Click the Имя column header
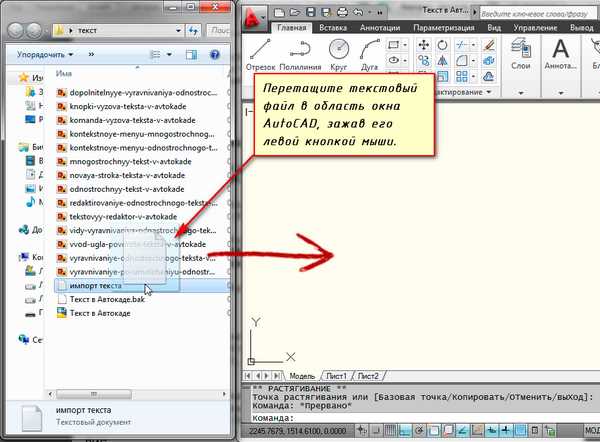The image size is (600, 442). coord(64,75)
